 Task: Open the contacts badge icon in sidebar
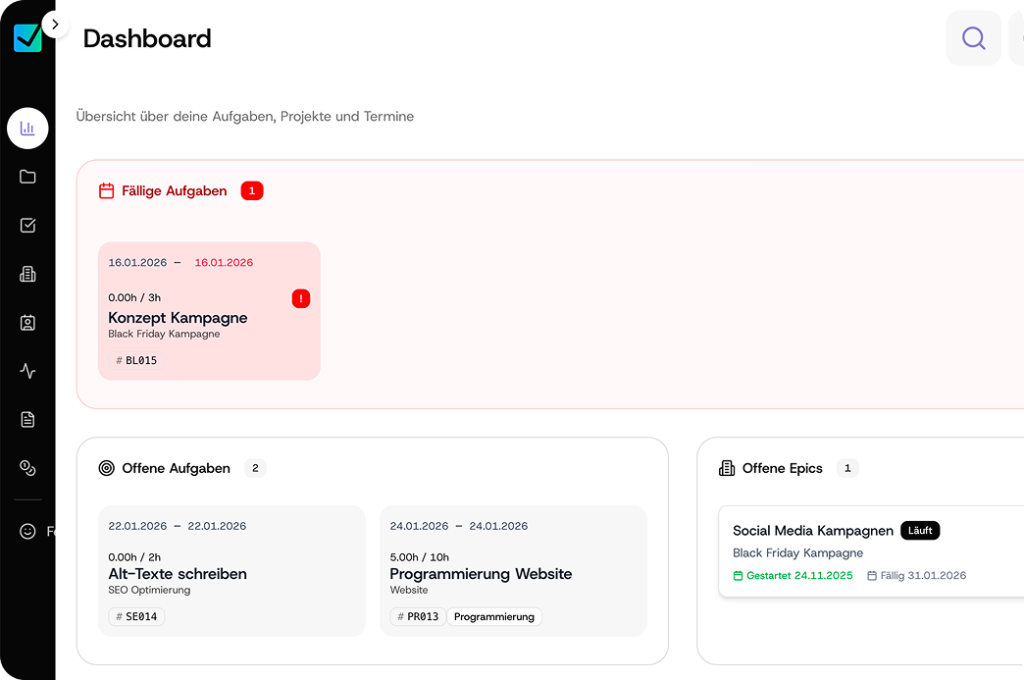pos(28,322)
